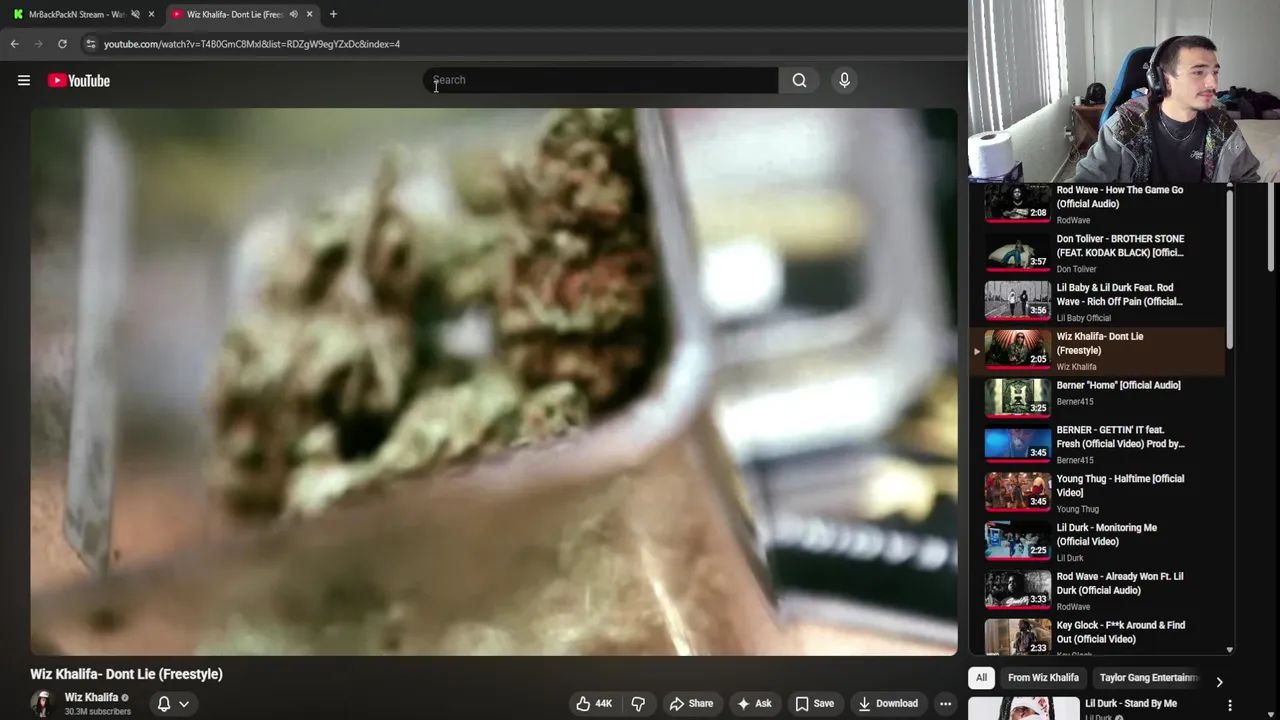Screen dimensions: 1280x720
Task: Reload the page with refresh icon
Action: click(62, 44)
